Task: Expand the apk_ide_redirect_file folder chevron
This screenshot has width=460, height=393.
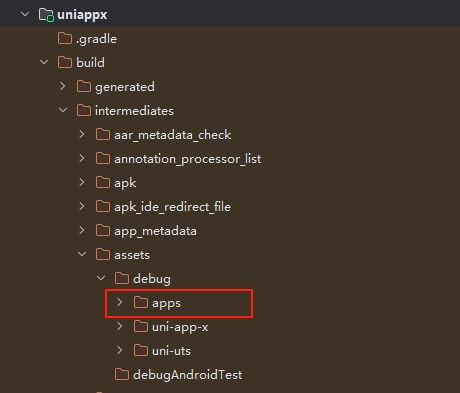Action: [82, 206]
